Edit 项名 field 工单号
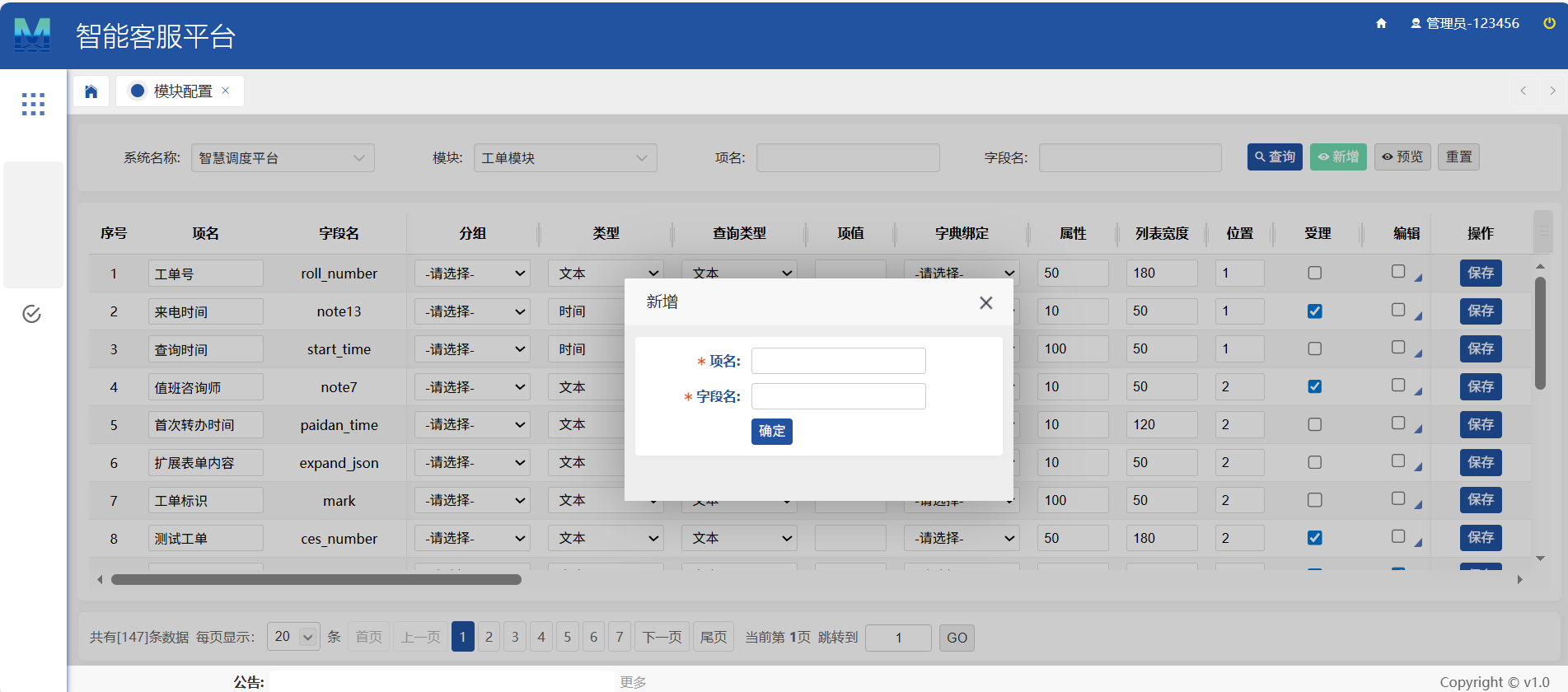The image size is (1568, 692). pyautogui.click(x=206, y=274)
